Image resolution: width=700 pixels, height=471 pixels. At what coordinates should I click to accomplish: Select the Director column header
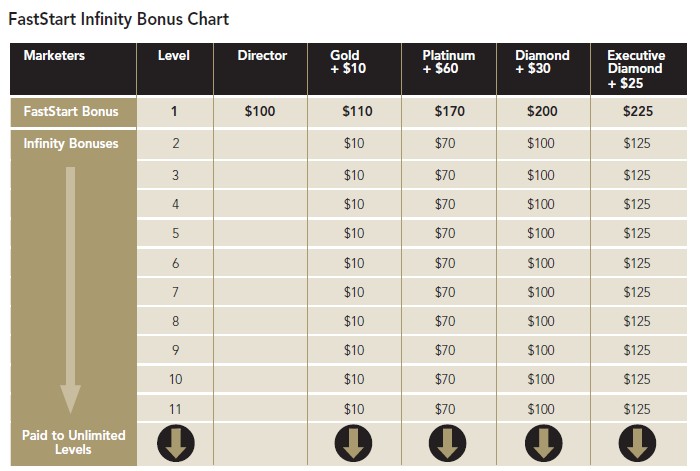(x=262, y=55)
